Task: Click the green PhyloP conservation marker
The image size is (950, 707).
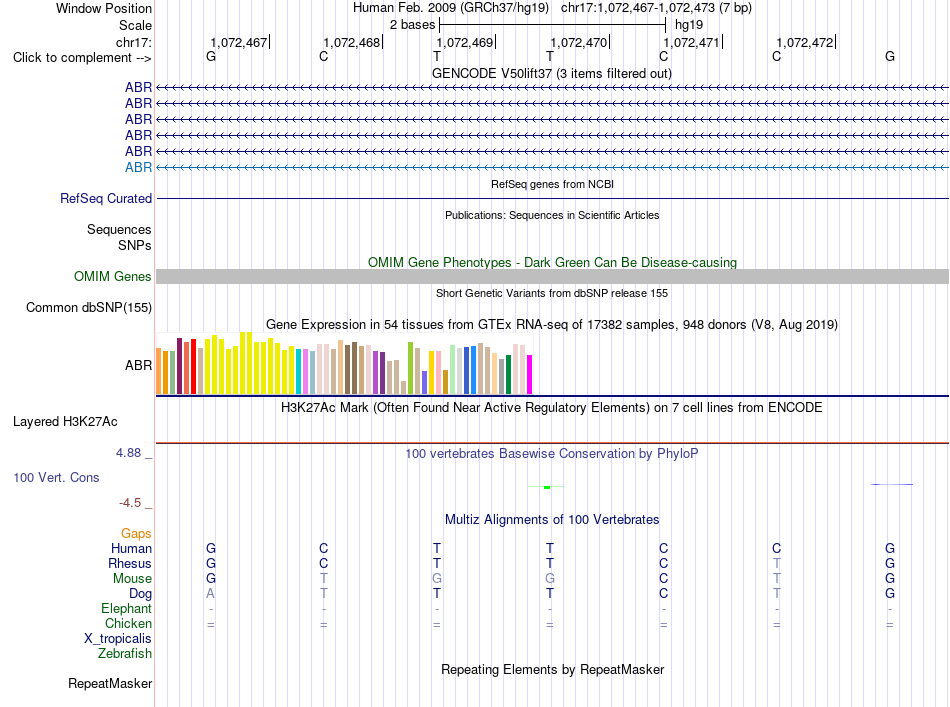Action: pos(546,487)
